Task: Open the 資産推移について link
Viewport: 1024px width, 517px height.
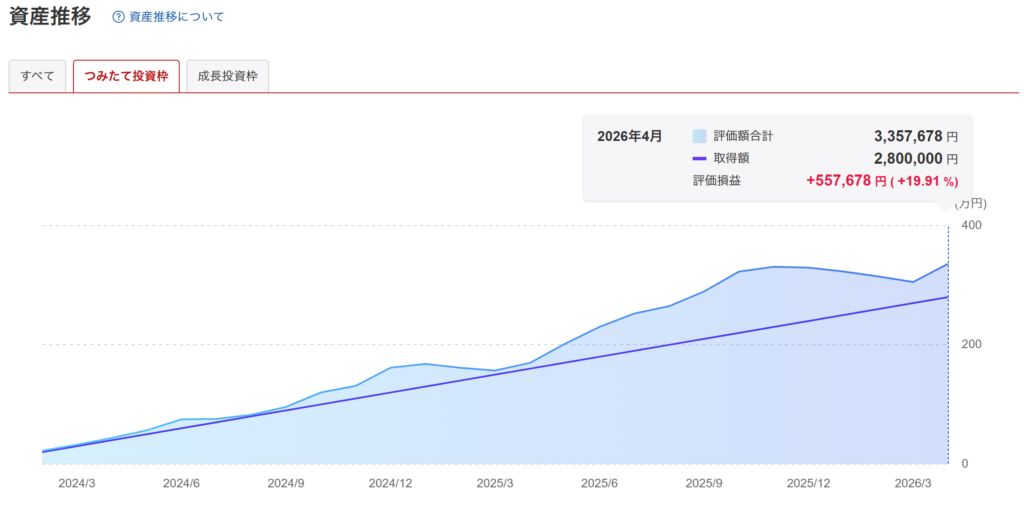Action: coord(176,17)
